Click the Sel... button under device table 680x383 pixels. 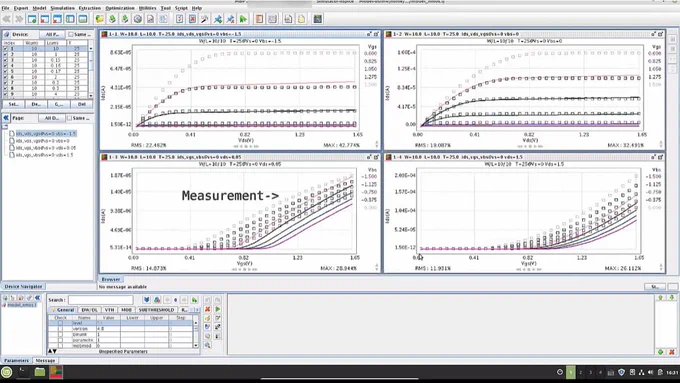click(x=13, y=105)
